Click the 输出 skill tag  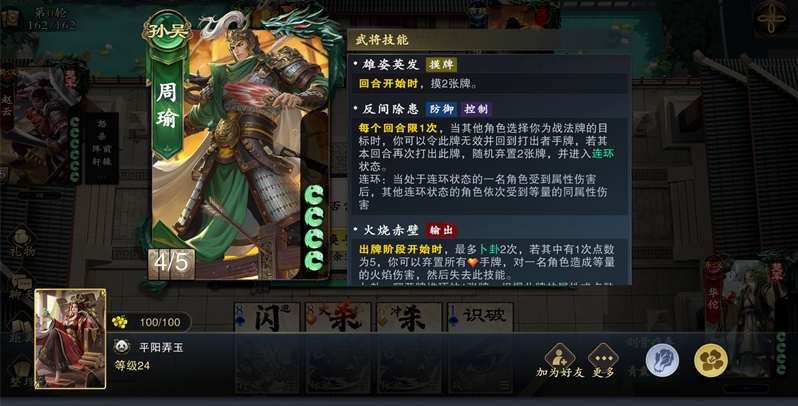[x=441, y=230]
